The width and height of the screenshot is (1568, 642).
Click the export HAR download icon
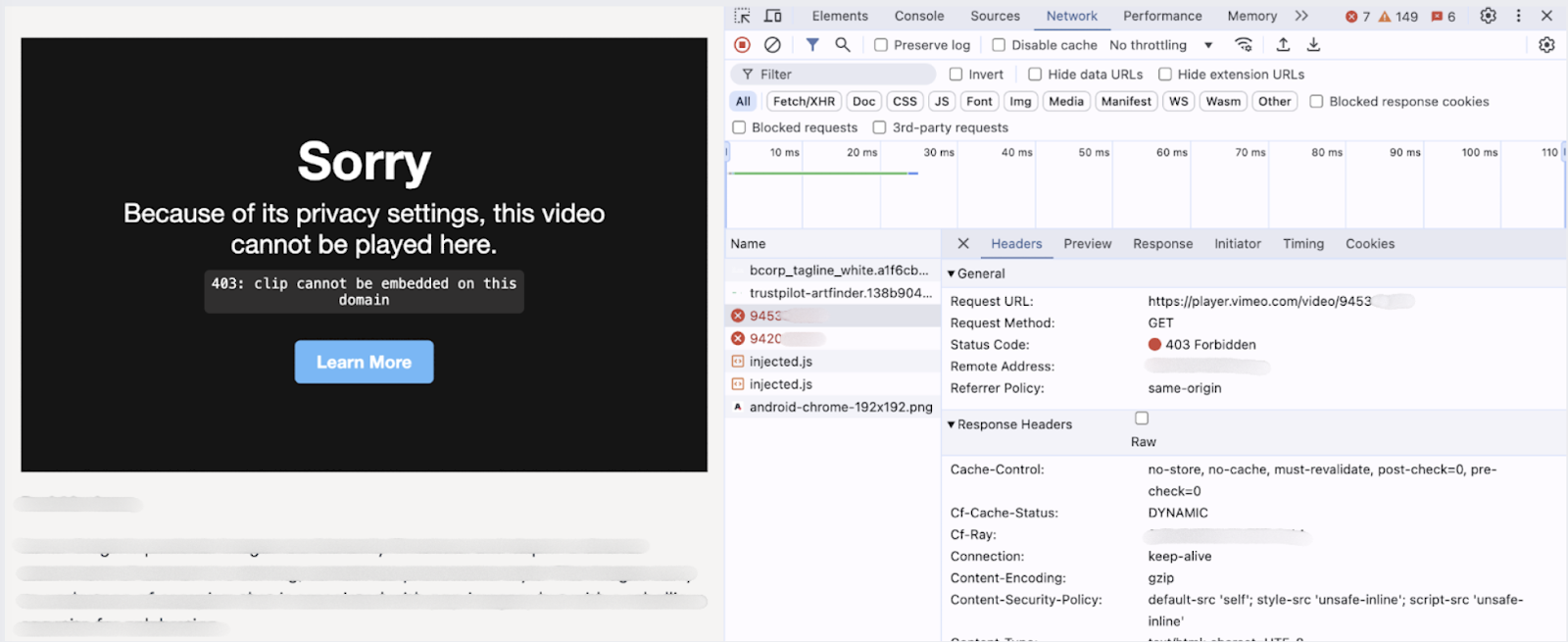coord(1313,45)
